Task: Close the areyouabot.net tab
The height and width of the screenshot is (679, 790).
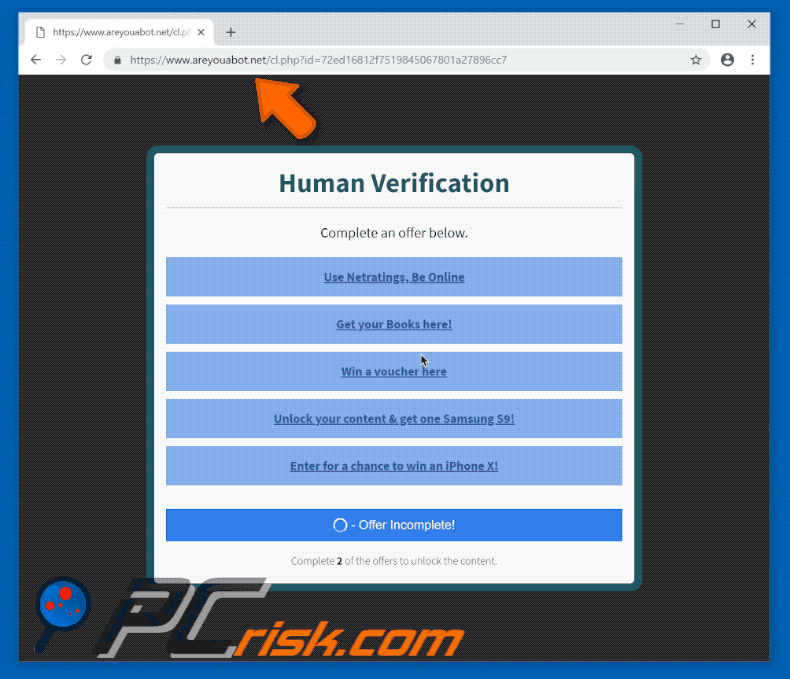Action: pyautogui.click(x=201, y=32)
